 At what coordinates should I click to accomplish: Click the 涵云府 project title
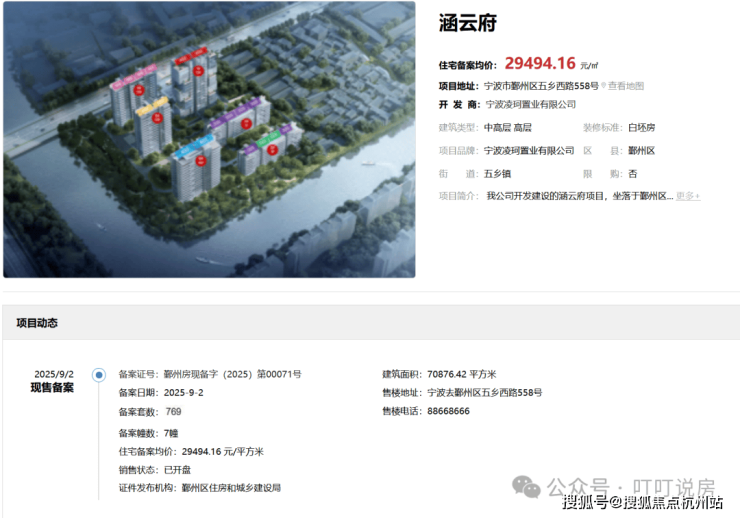point(468,23)
